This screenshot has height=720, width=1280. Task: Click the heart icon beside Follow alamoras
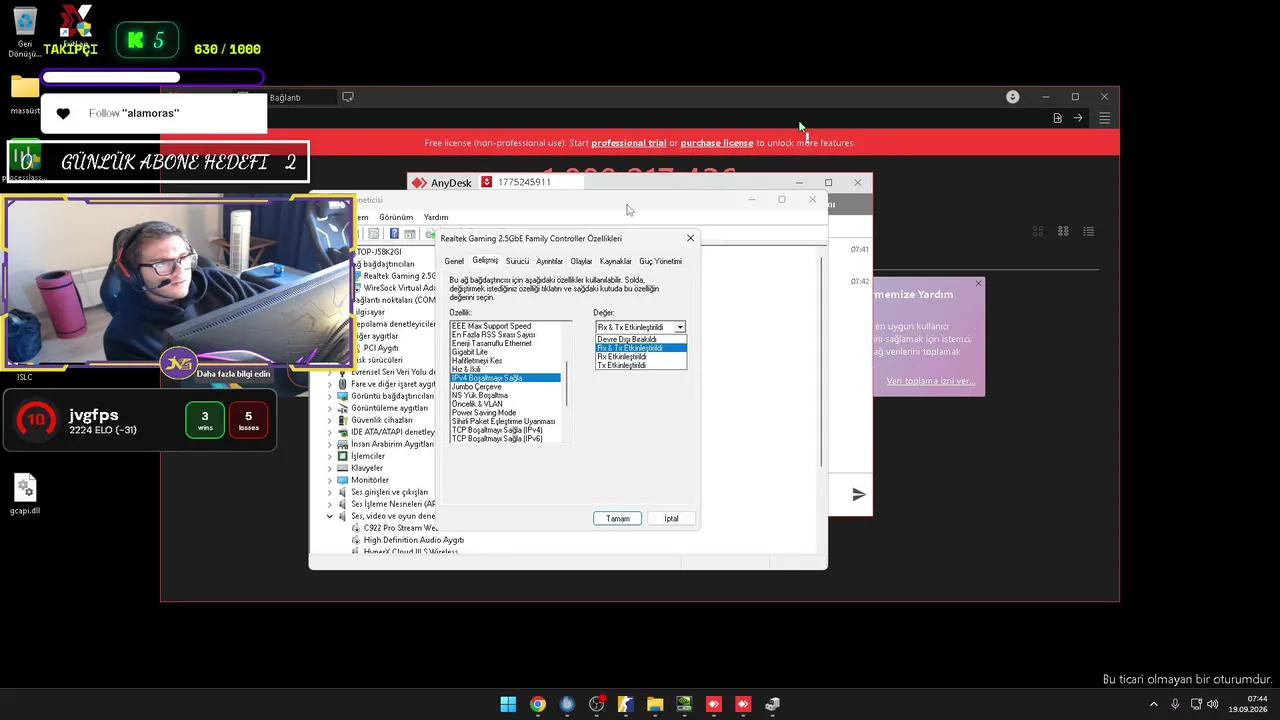tap(63, 113)
